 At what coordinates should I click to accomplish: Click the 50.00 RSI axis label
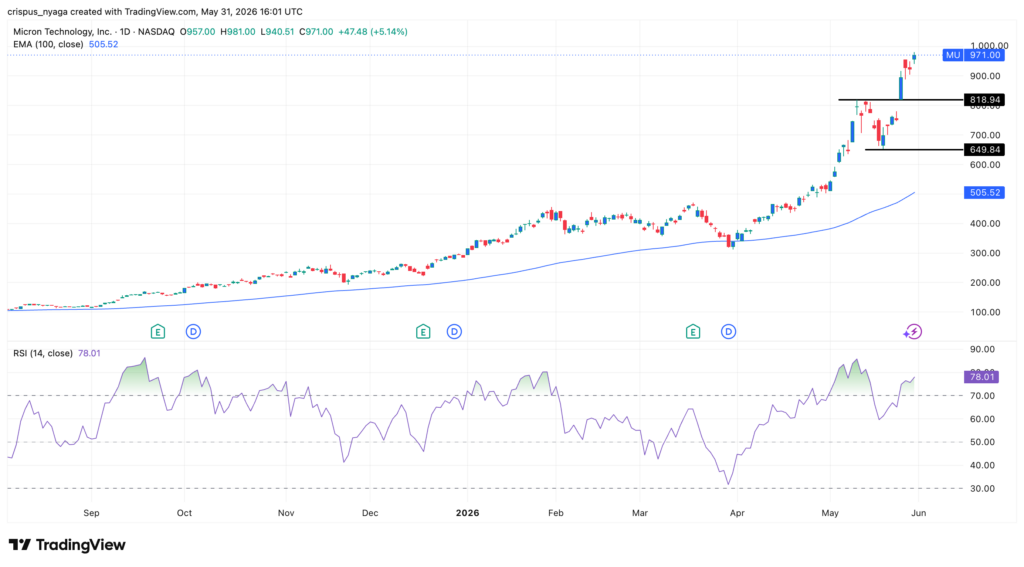coord(982,442)
